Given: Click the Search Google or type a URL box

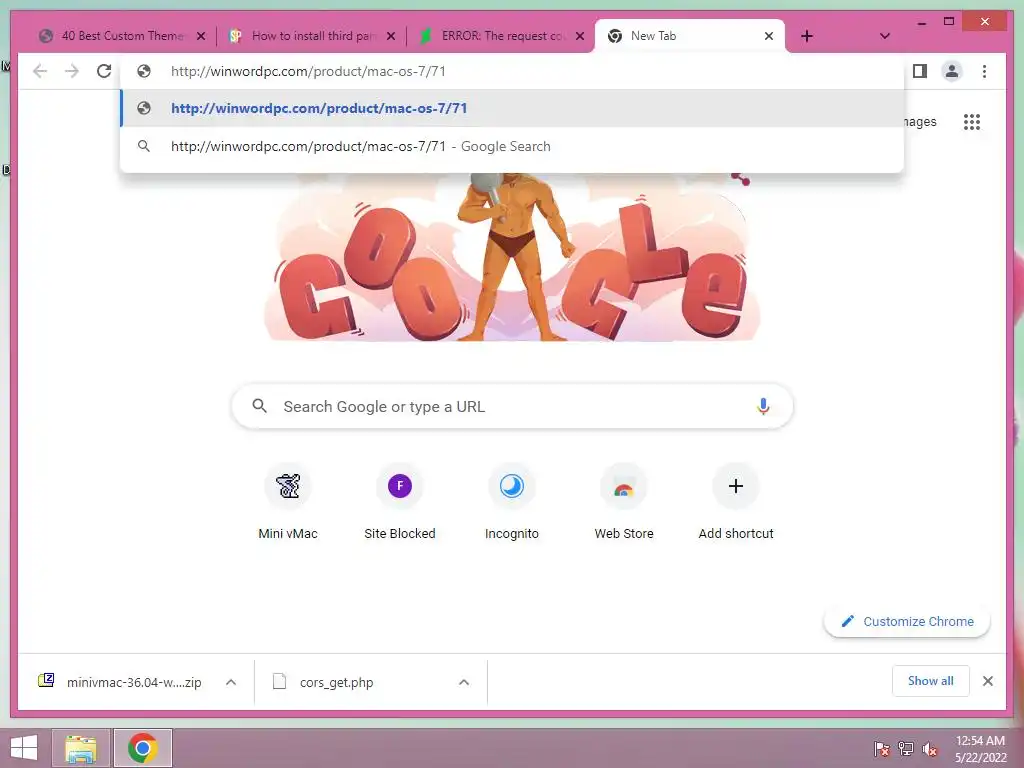Looking at the screenshot, I should click(x=512, y=406).
